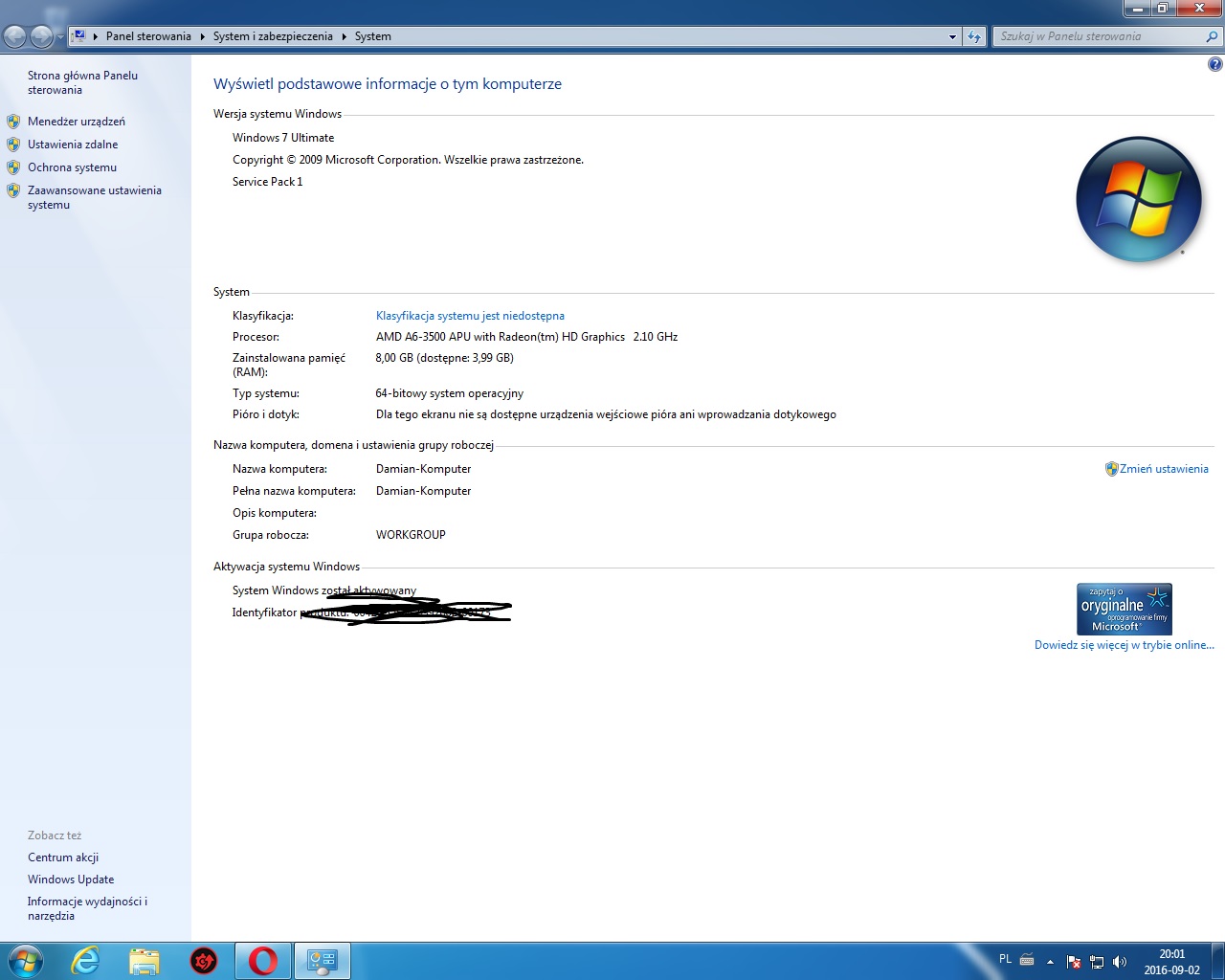
Task: Click Klasyfikacja systemu jest niedostępna link
Action: point(470,316)
